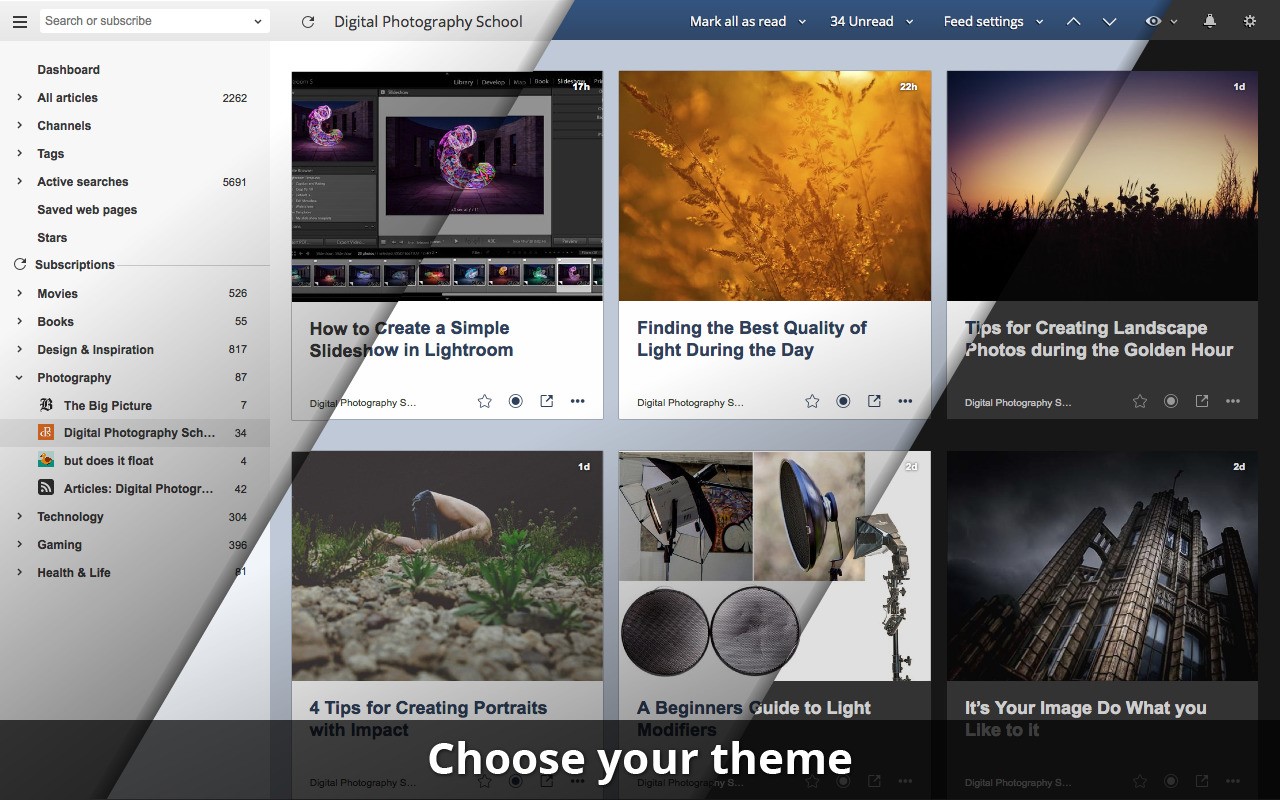Collapse the Photography folder
The image size is (1280, 800).
(x=20, y=377)
